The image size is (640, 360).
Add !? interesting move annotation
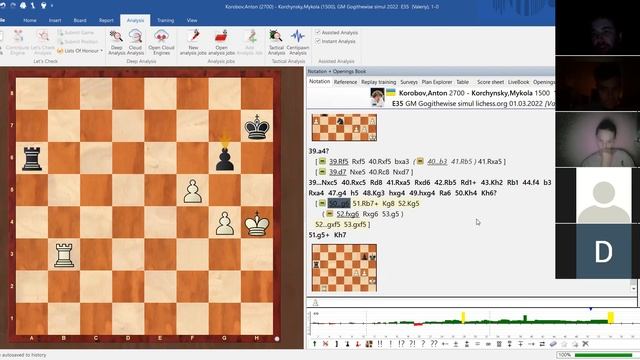401,344
